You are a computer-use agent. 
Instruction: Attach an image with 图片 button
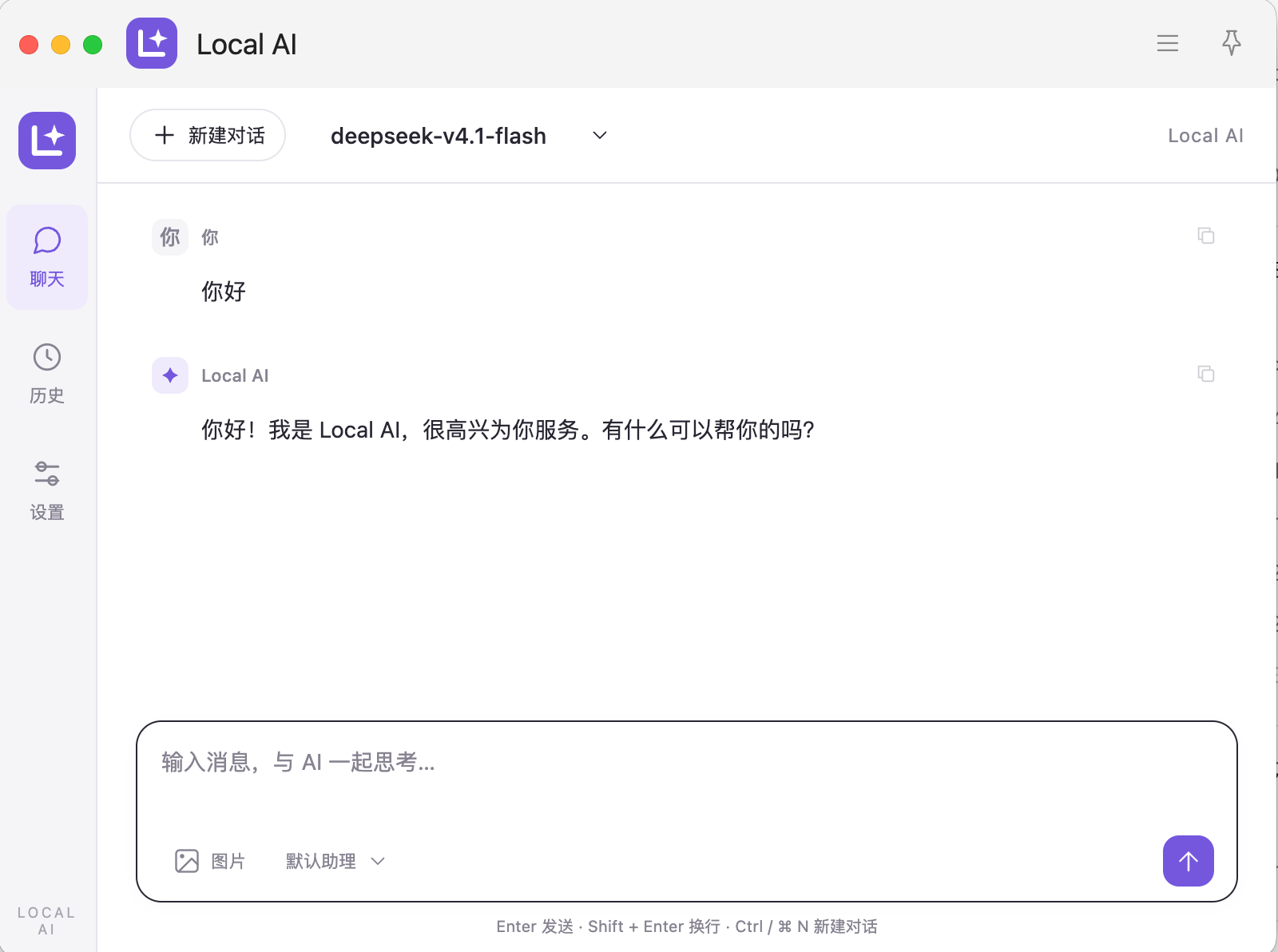point(210,861)
